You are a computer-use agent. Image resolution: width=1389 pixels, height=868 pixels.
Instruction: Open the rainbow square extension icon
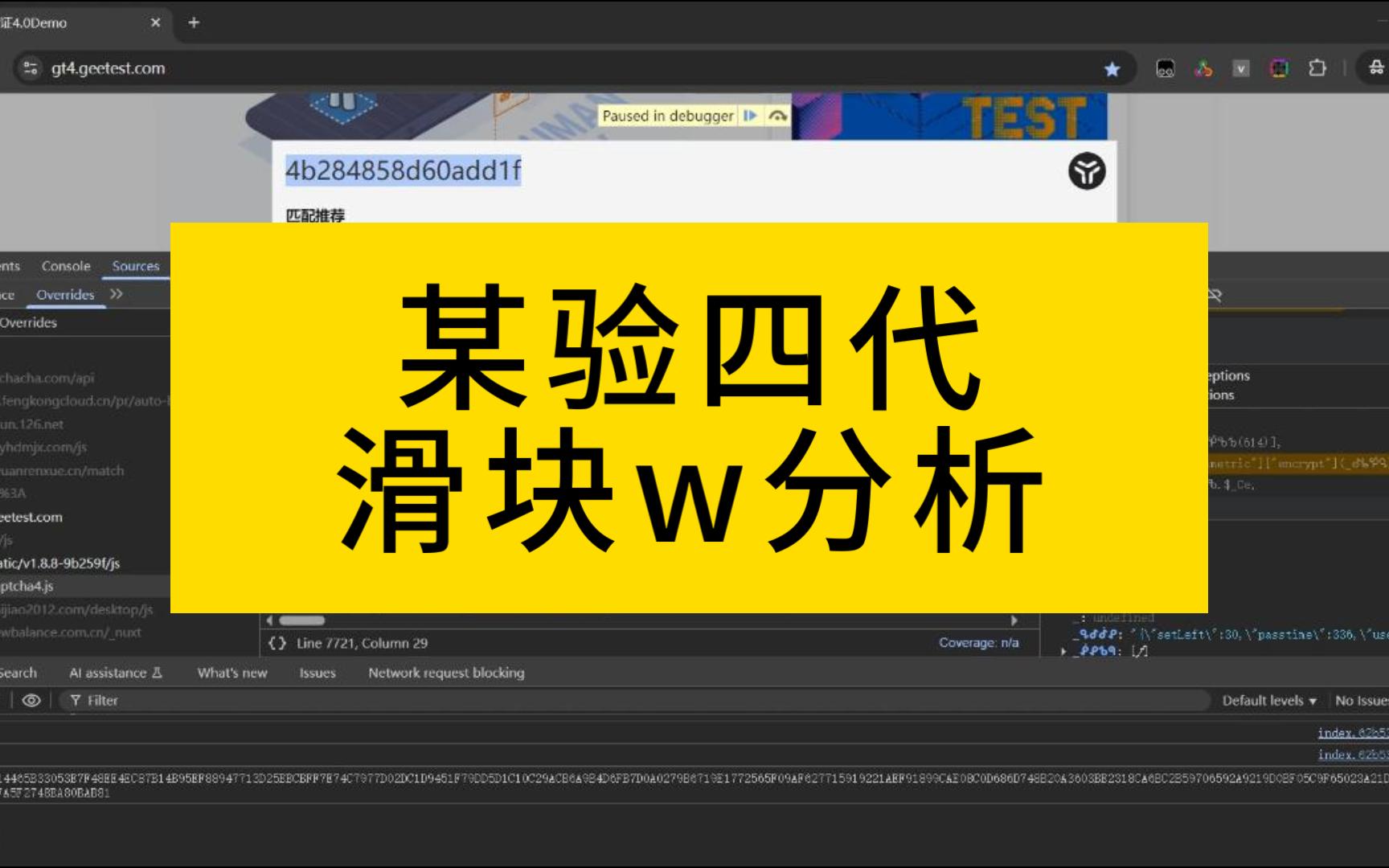[x=1279, y=69]
